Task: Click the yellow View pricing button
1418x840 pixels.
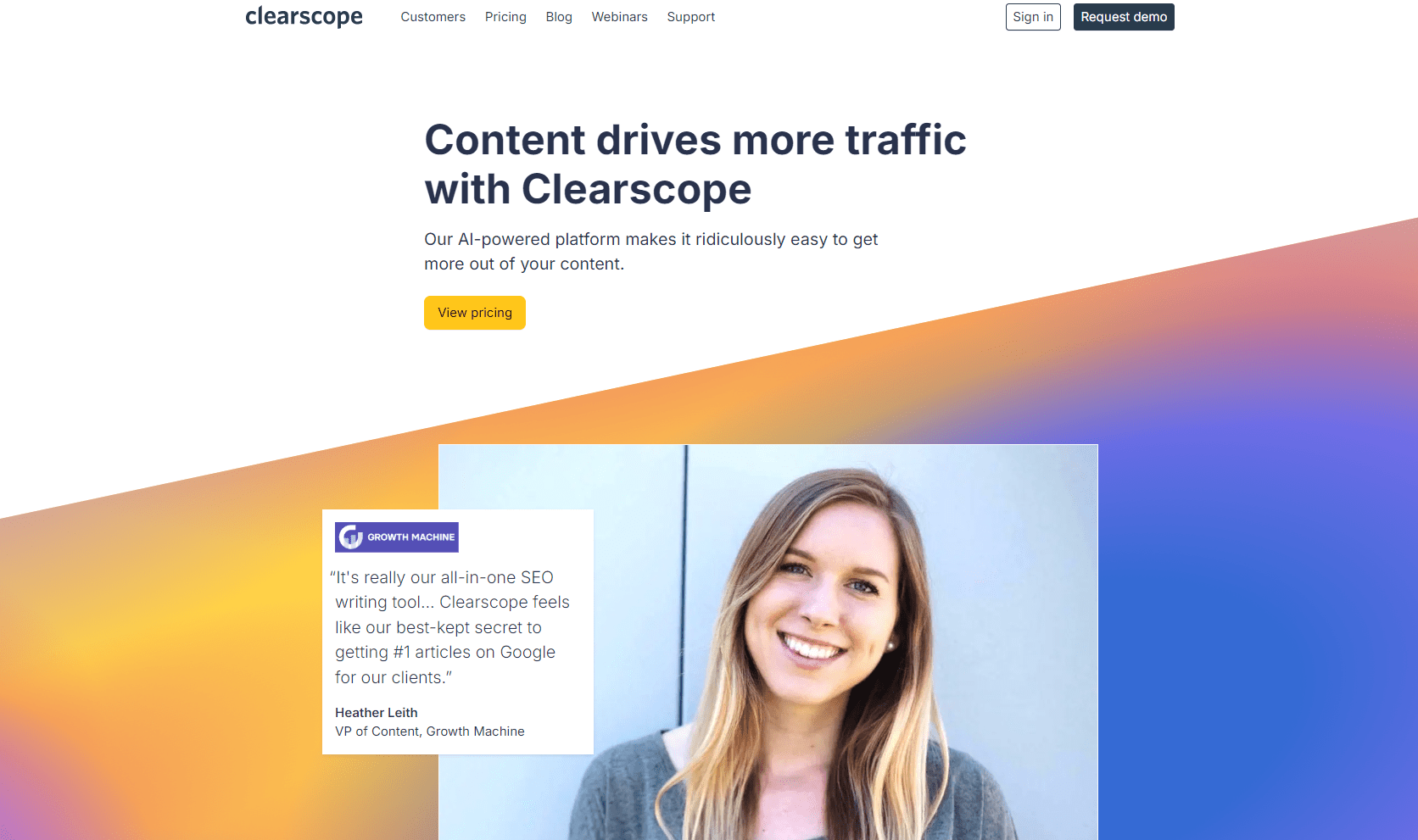Action: [475, 313]
